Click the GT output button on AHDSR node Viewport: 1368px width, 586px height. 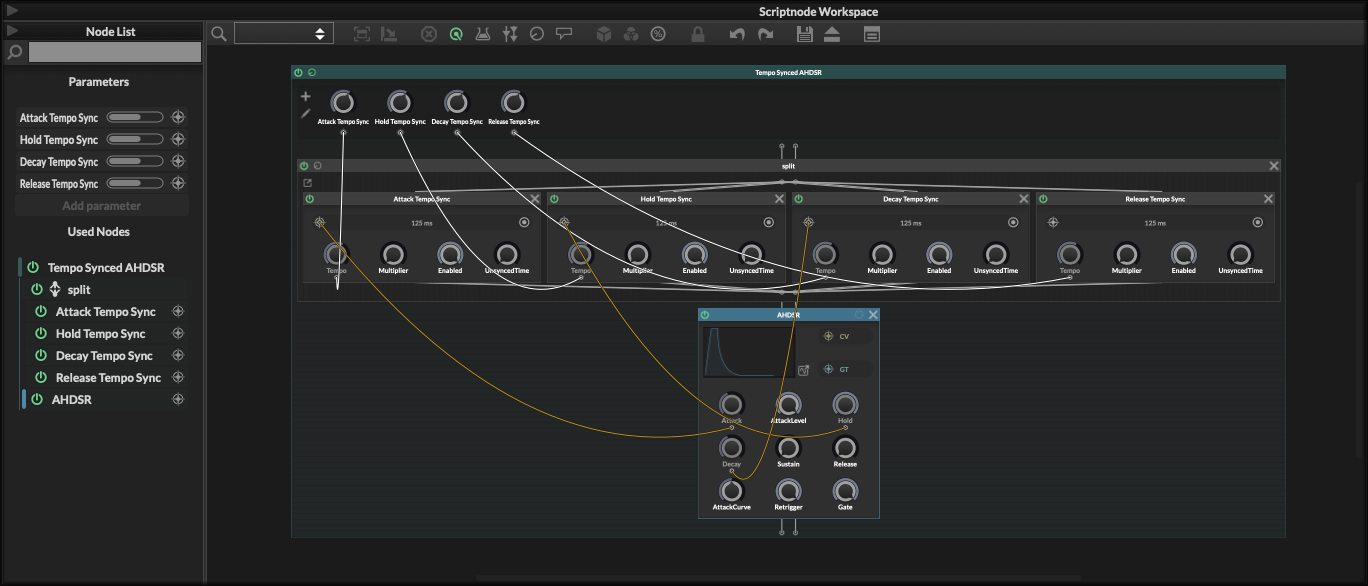pos(845,370)
